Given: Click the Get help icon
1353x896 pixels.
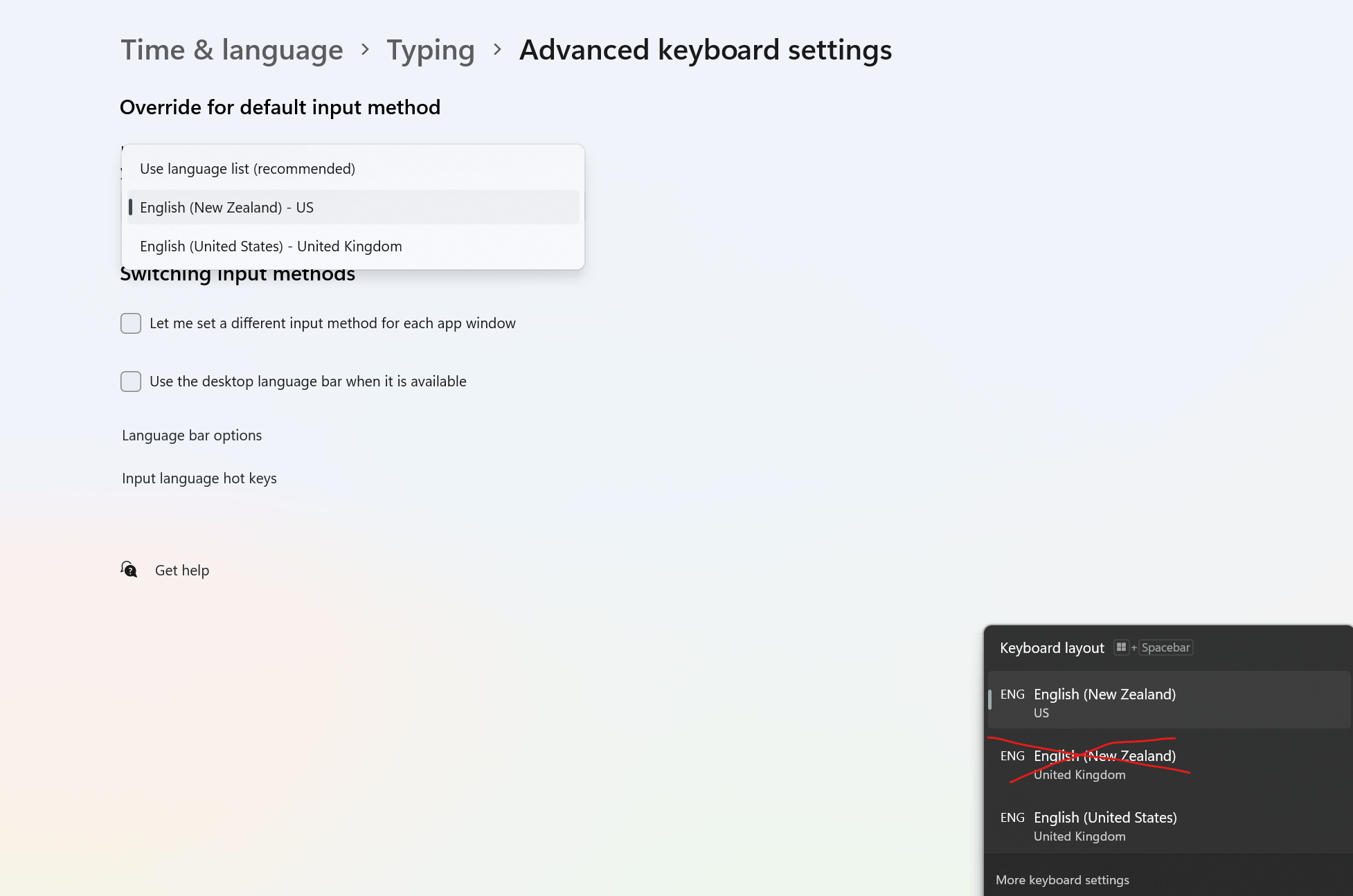Looking at the screenshot, I should point(129,570).
